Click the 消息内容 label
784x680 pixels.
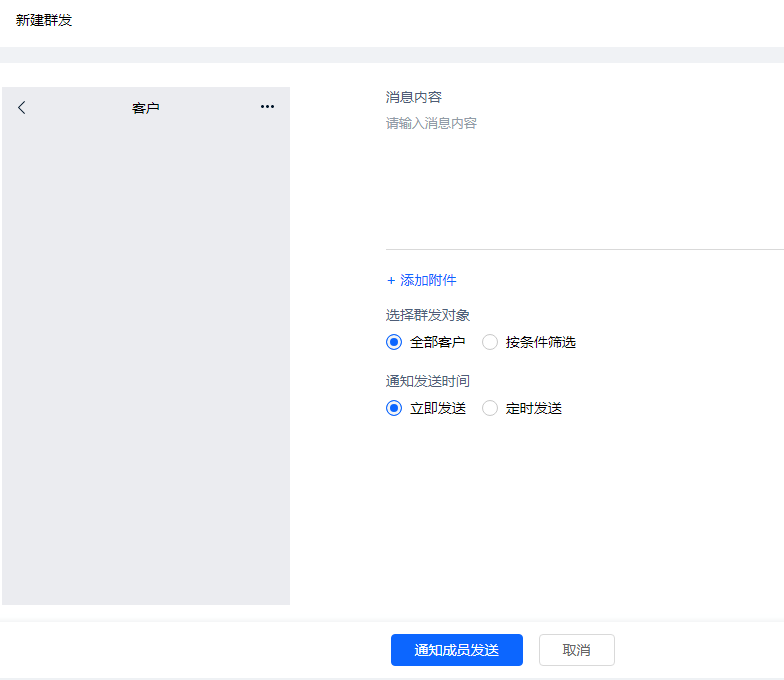click(x=414, y=97)
